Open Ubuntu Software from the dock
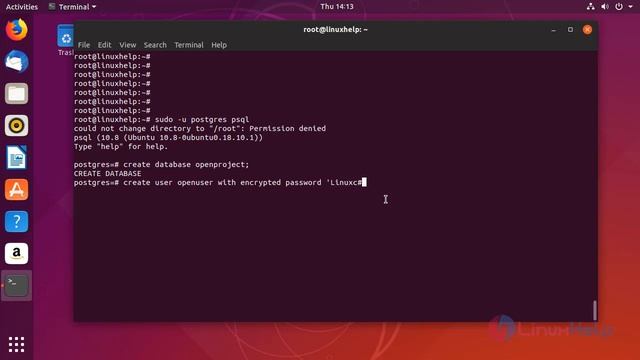This screenshot has height=360, width=640. click(x=16, y=189)
